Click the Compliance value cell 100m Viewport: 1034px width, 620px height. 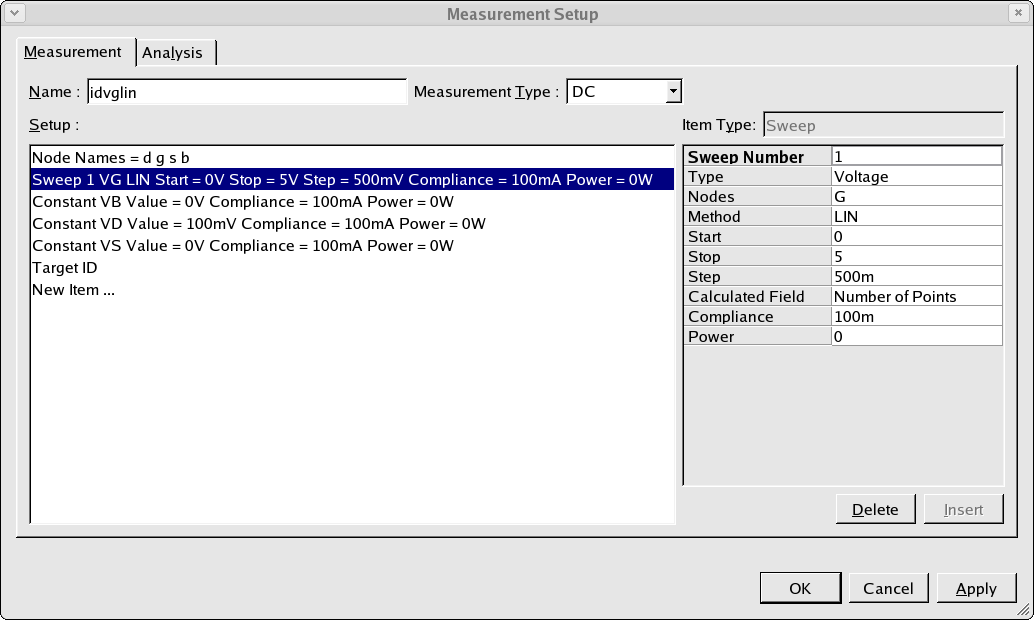917,317
